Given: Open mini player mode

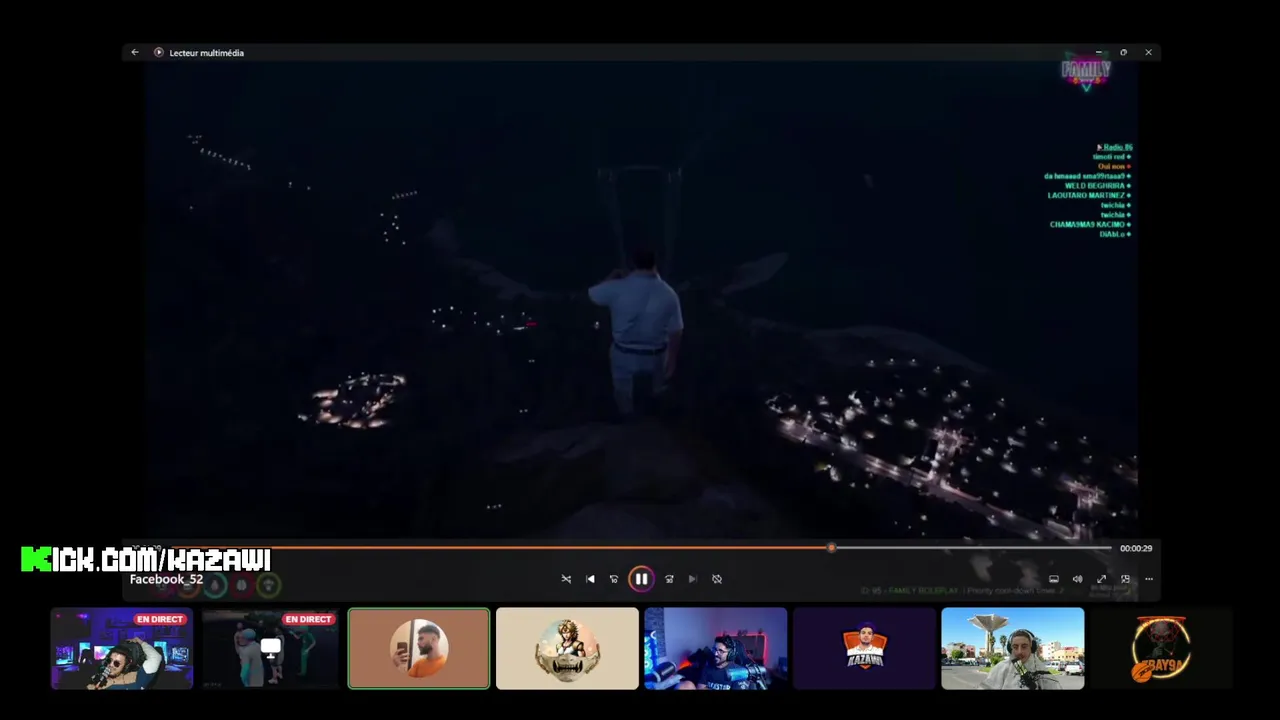Looking at the screenshot, I should pos(1125,579).
